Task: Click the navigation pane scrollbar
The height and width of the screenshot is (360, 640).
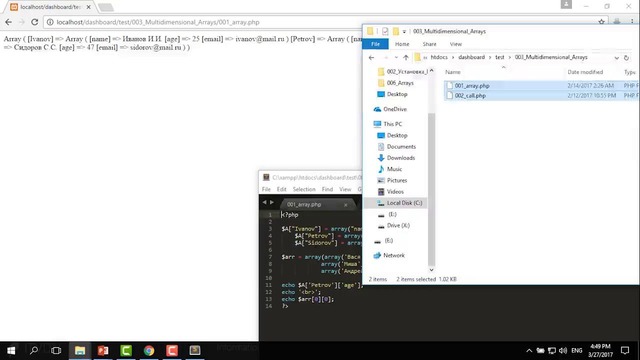Action: tap(431, 189)
